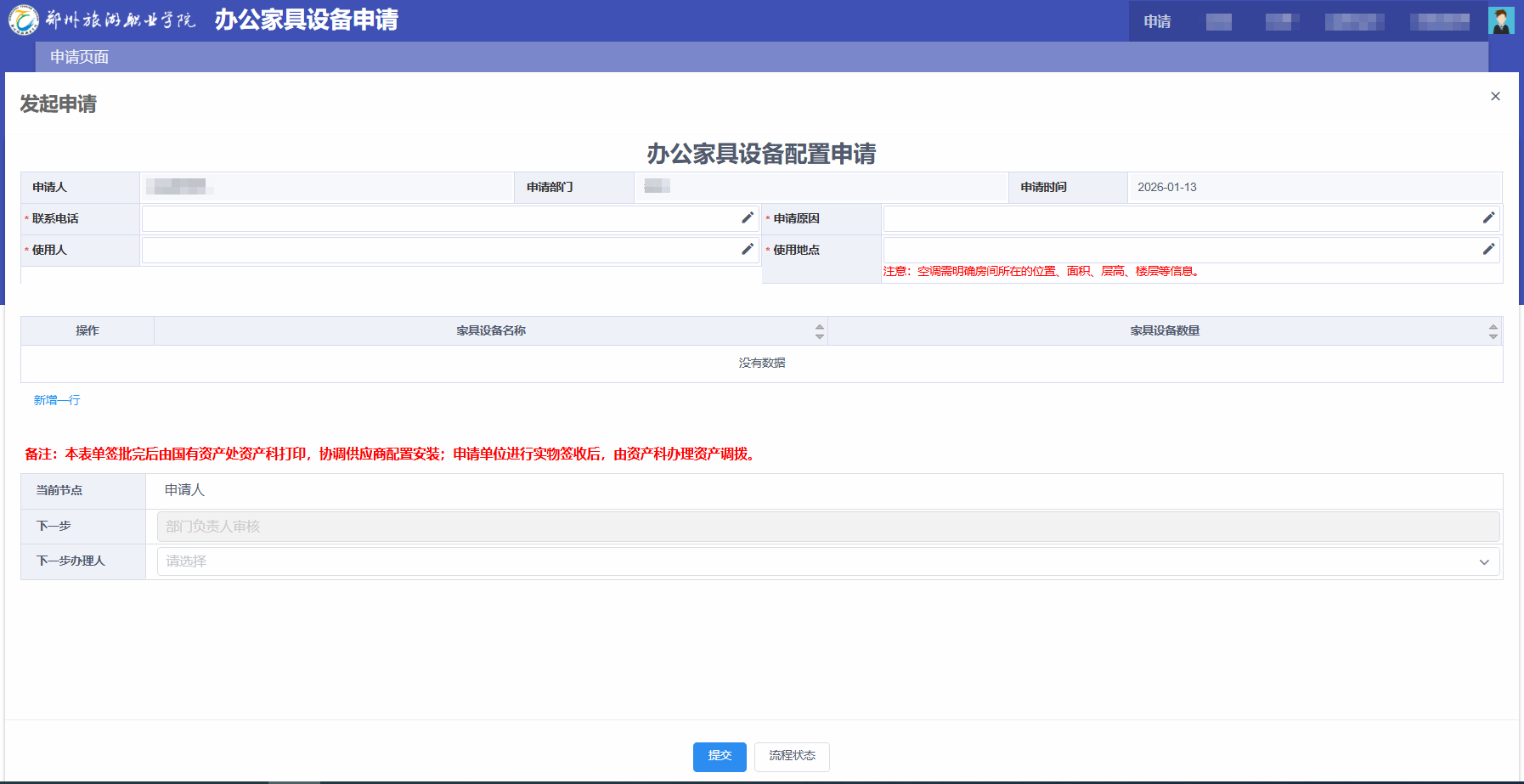This screenshot has height=784, width=1524.
Task: Focus the 申请原因 input field
Action: pos(1181,218)
